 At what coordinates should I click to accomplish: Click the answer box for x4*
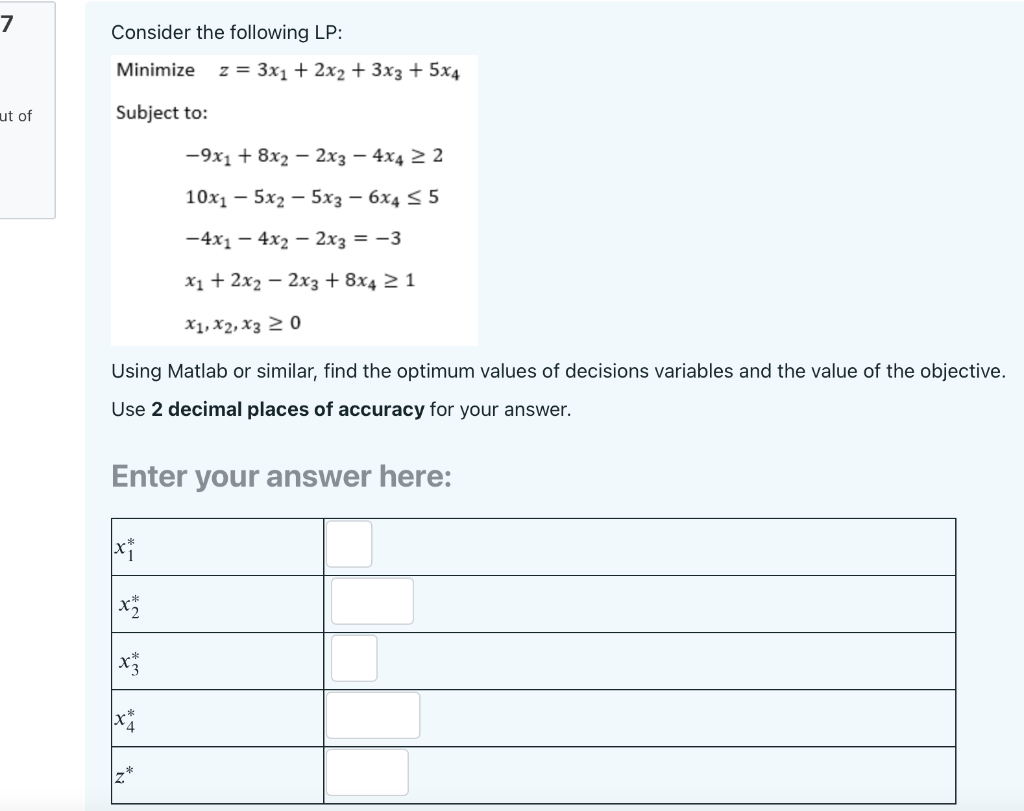pos(371,714)
